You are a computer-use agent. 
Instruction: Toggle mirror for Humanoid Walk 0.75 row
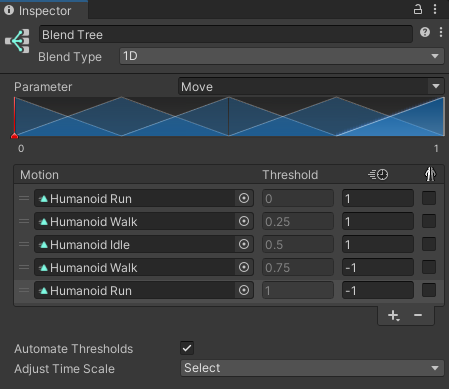(x=429, y=267)
